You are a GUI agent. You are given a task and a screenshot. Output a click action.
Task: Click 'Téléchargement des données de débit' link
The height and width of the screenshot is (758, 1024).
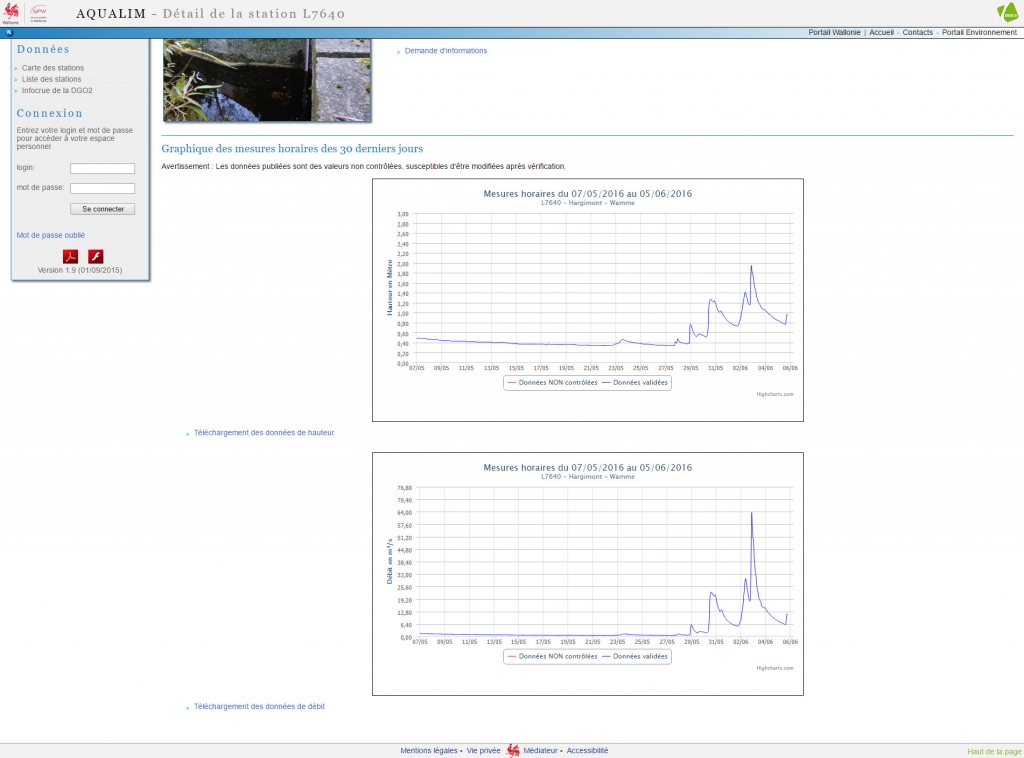[259, 706]
